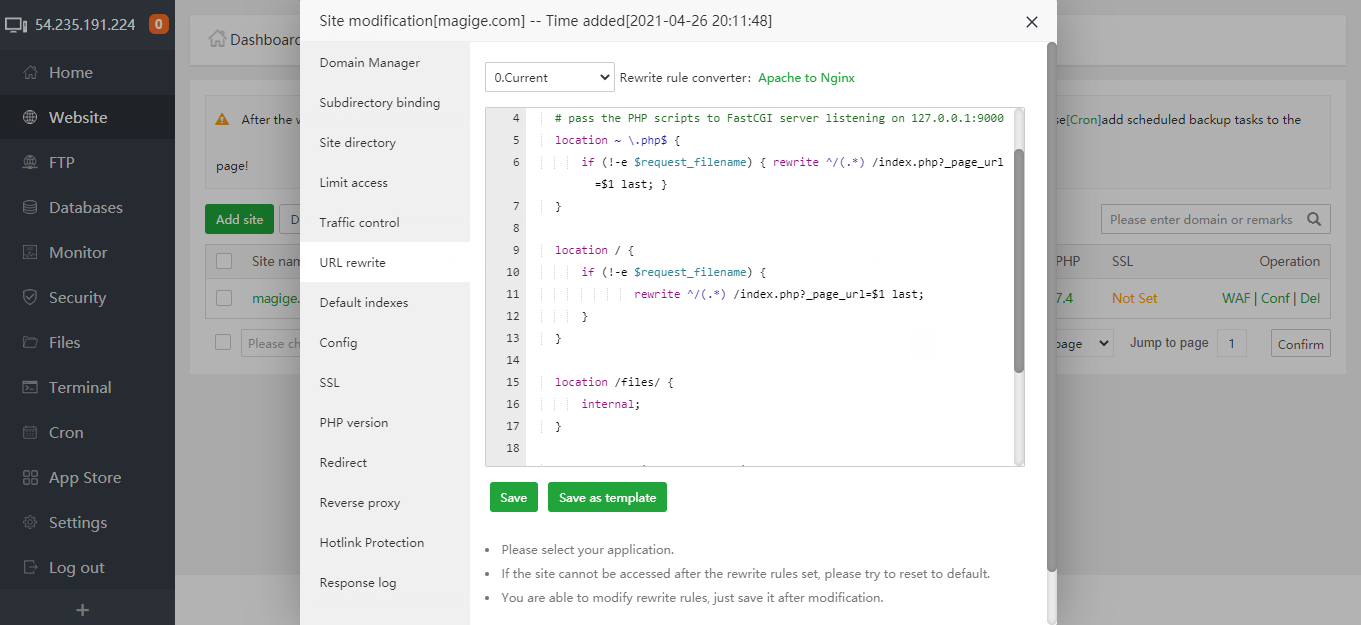Open the Apache to Nginx converter link
The height and width of the screenshot is (625, 1361).
tap(806, 77)
